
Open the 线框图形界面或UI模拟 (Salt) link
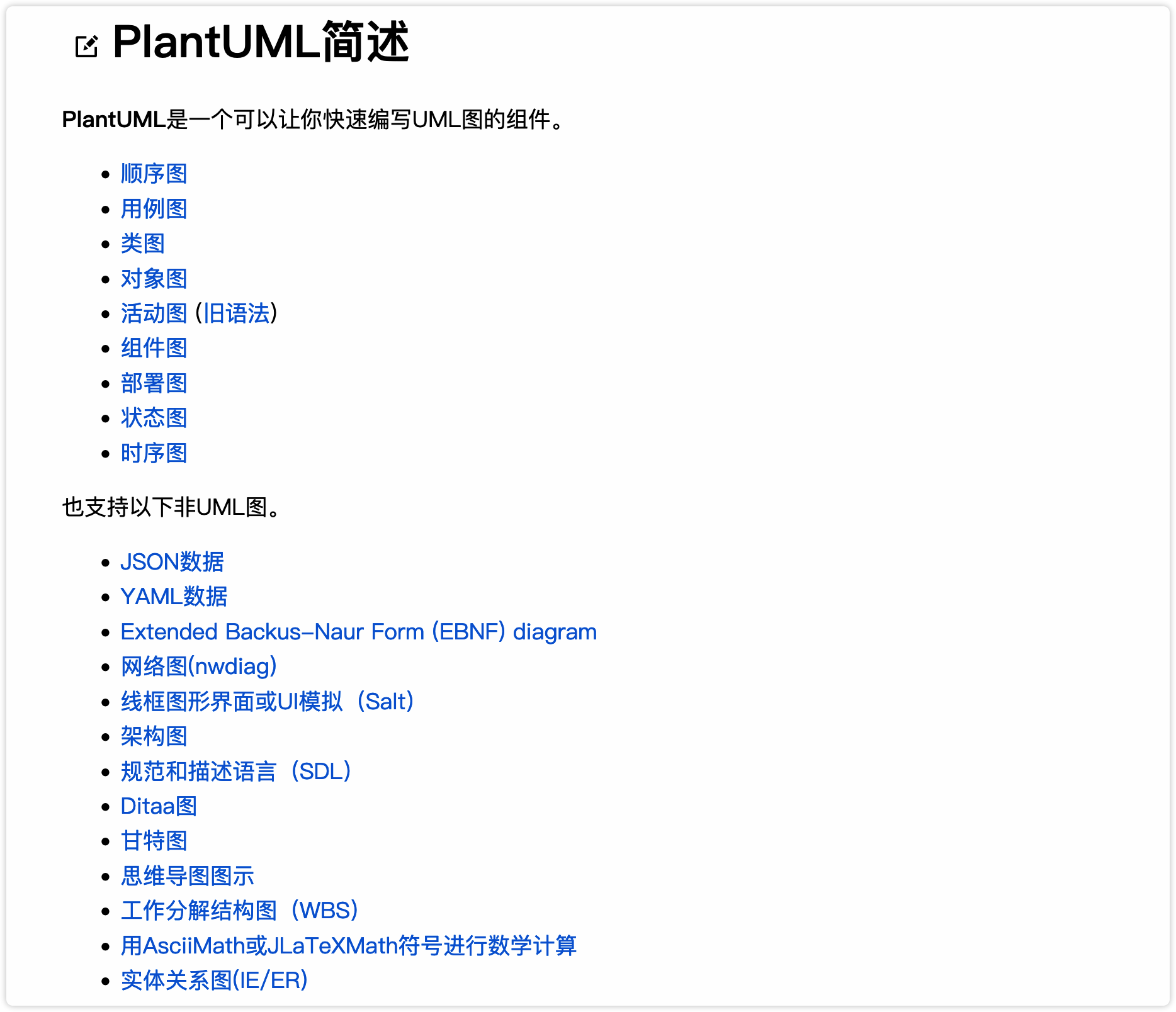268,702
